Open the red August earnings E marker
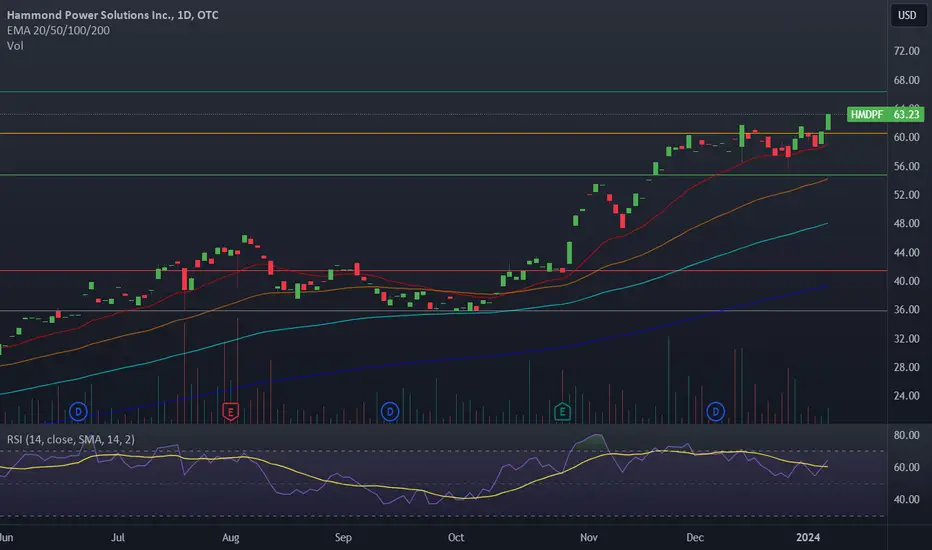The image size is (932, 550). [x=231, y=411]
